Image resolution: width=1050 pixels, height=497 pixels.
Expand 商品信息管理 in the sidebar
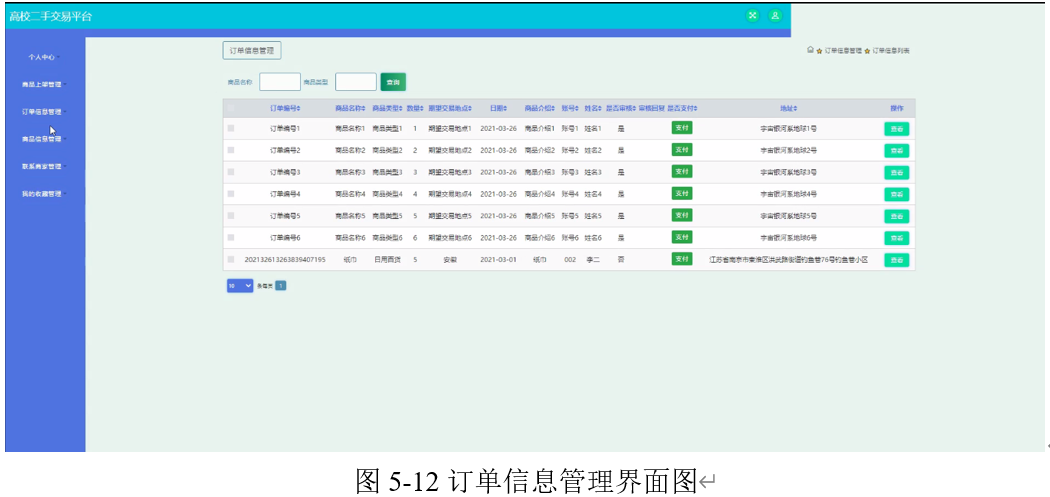tap(43, 139)
